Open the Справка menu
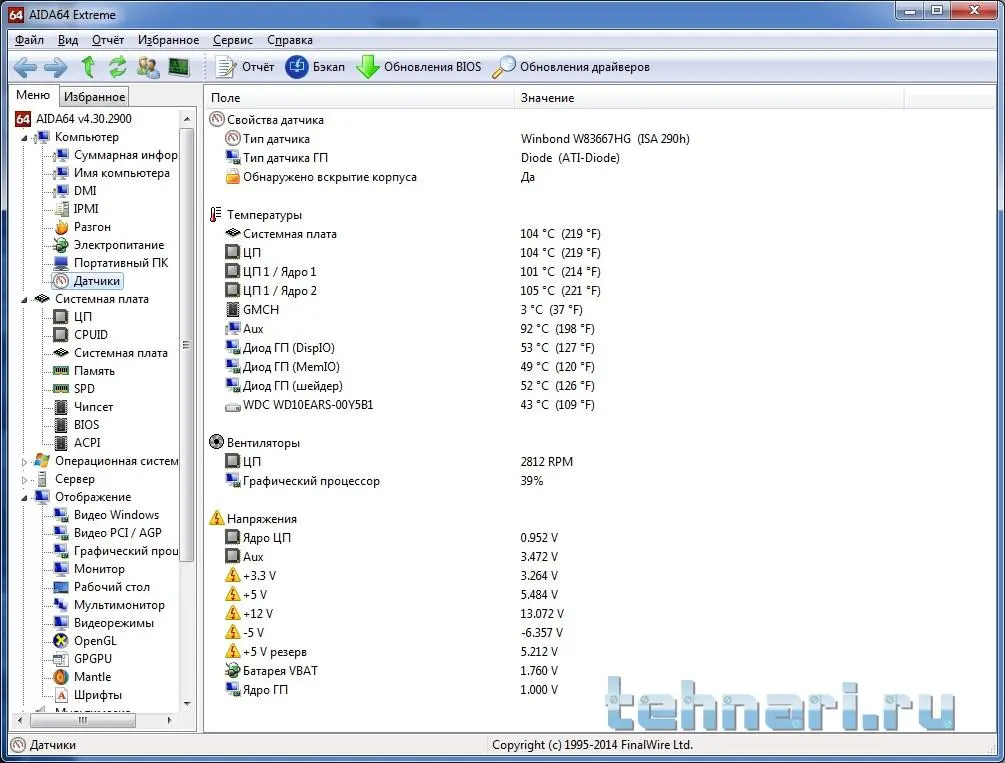1005x763 pixels. click(290, 40)
